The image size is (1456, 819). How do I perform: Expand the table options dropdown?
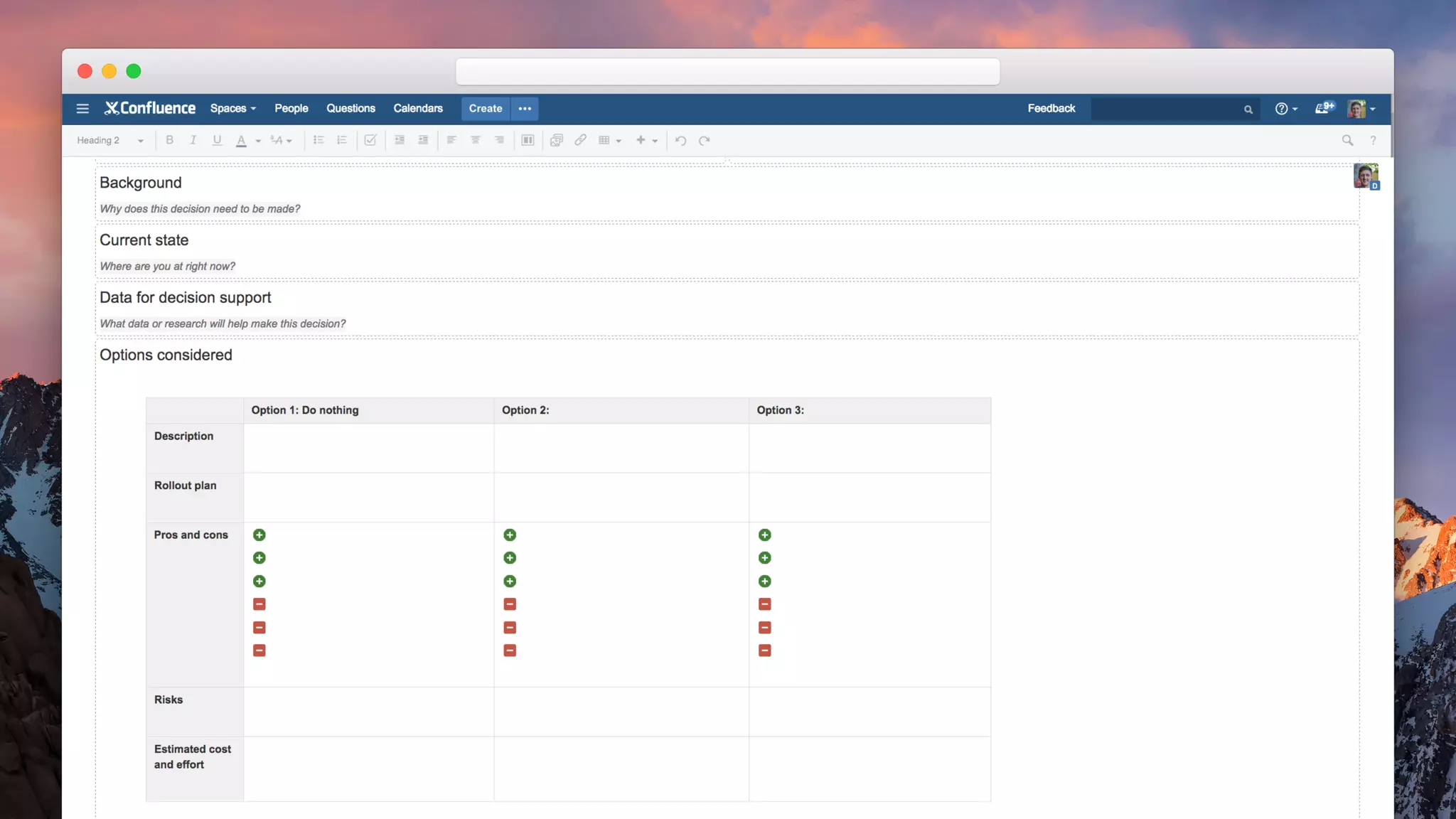(x=619, y=141)
